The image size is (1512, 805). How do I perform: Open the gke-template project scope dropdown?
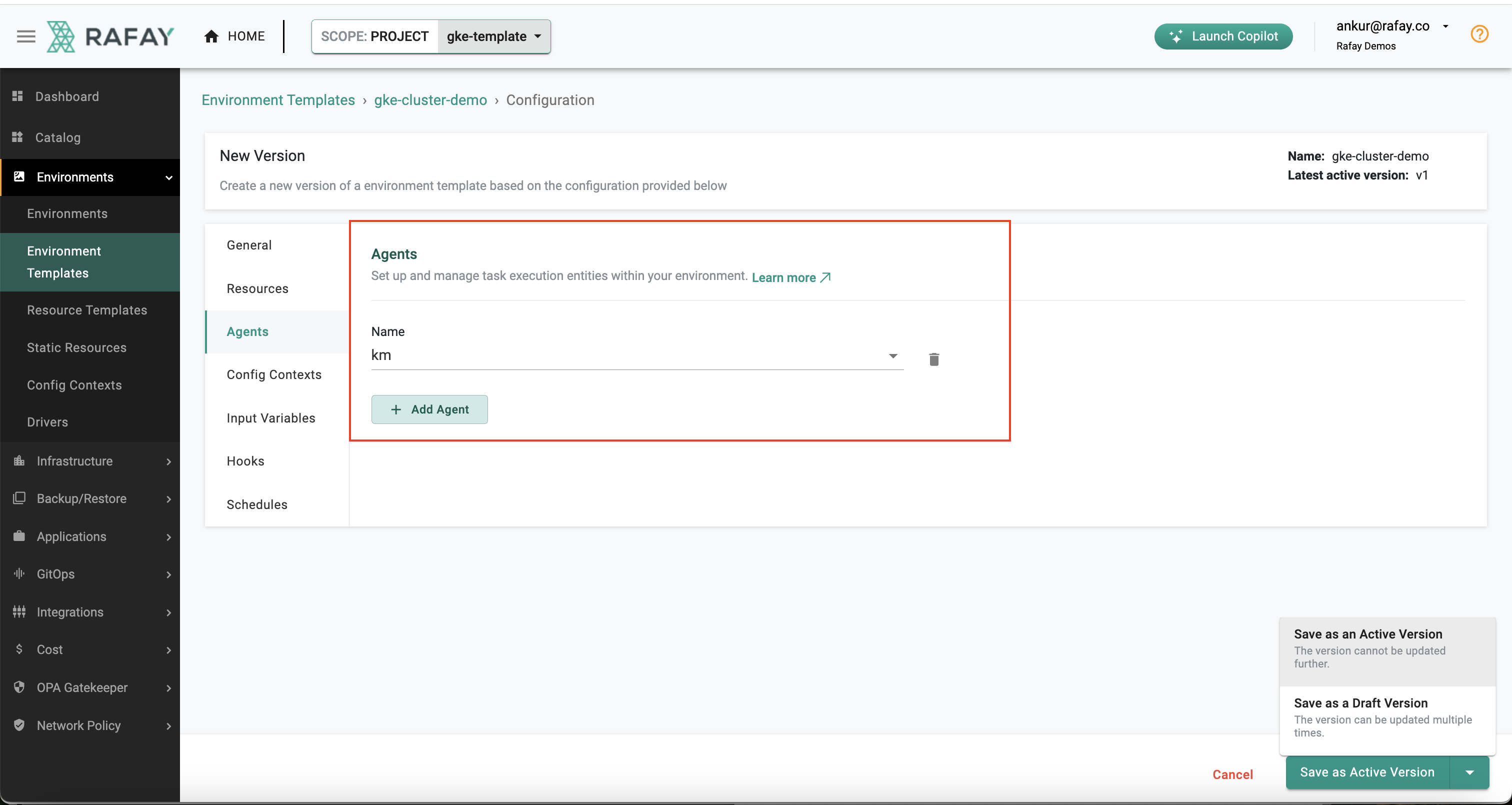(493, 36)
